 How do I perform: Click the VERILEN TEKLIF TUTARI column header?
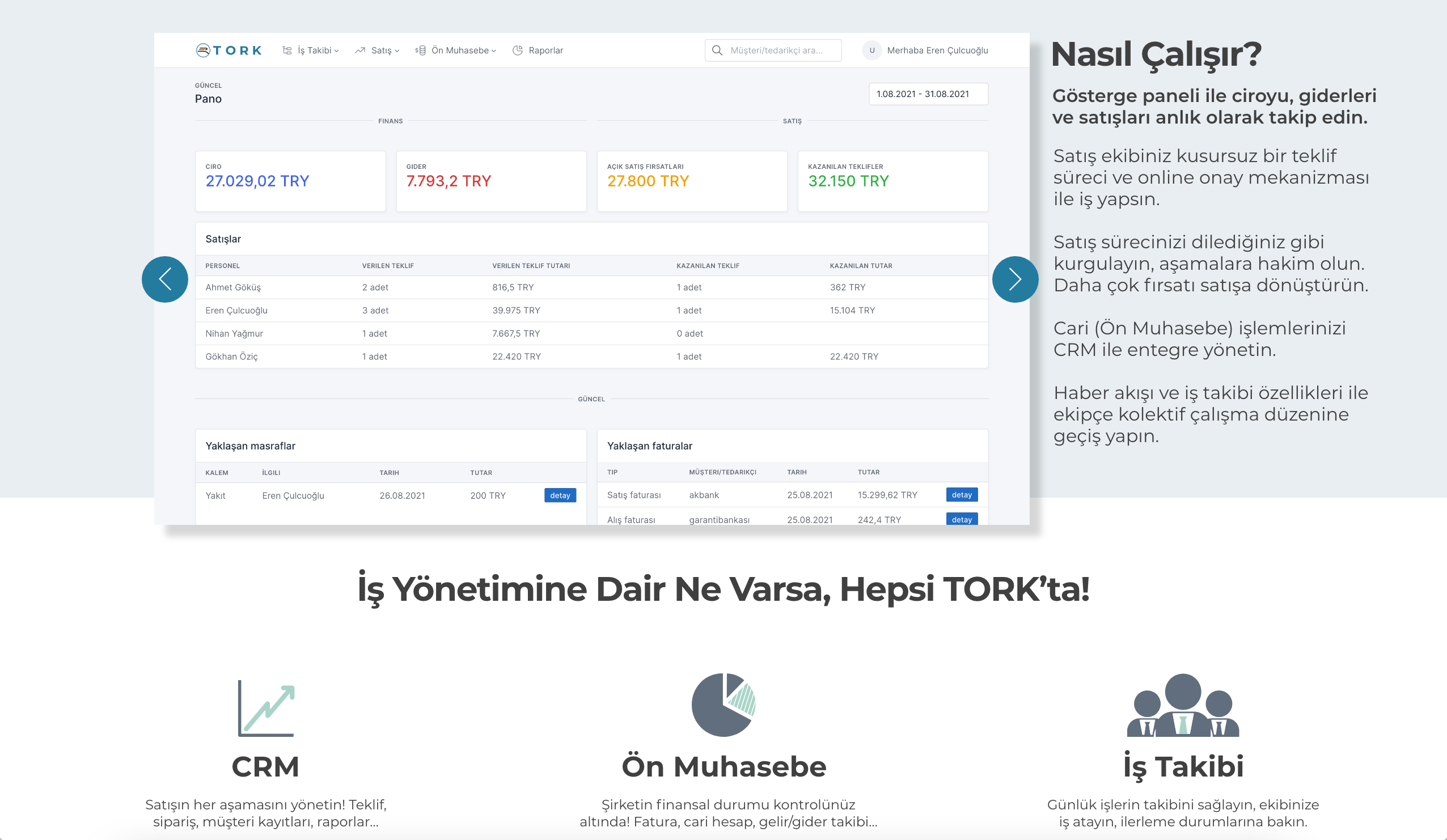[531, 266]
